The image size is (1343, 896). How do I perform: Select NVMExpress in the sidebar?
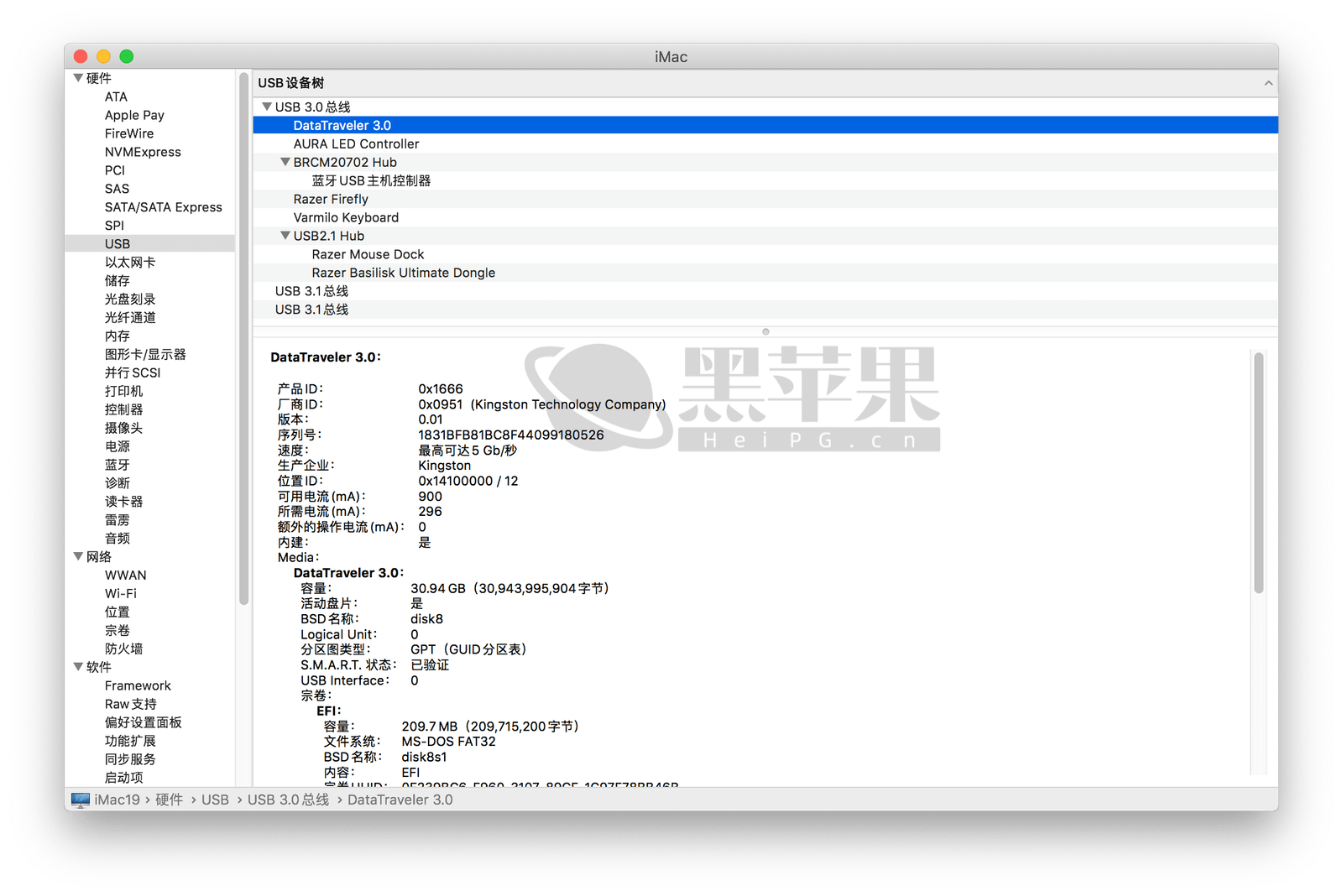tap(143, 152)
